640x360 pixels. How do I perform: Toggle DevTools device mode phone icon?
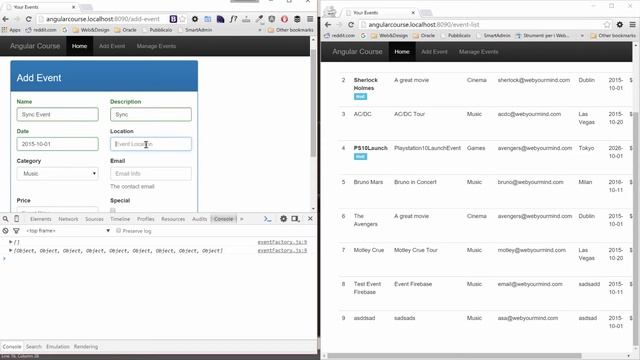tap(17, 219)
